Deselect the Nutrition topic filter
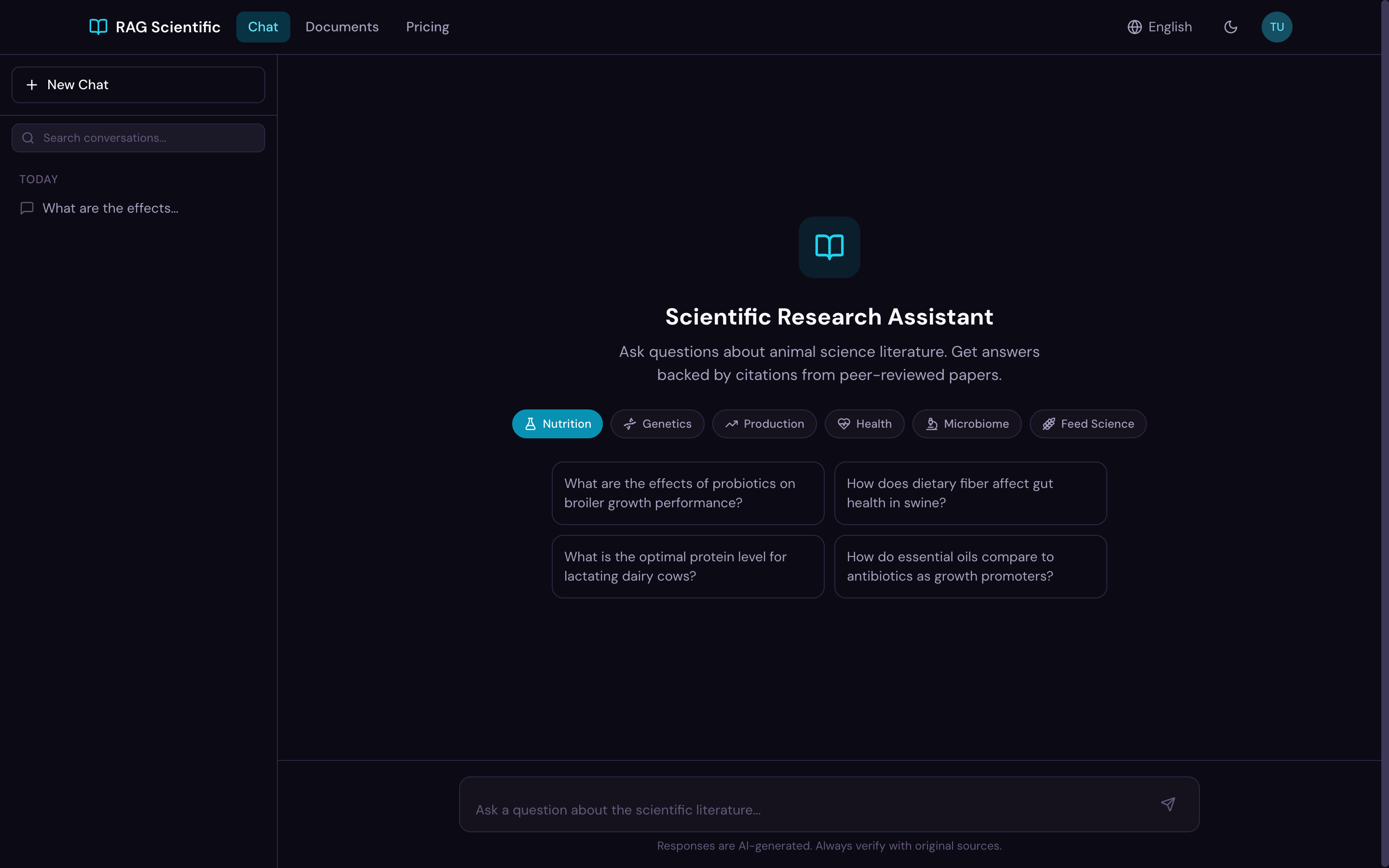 (557, 424)
